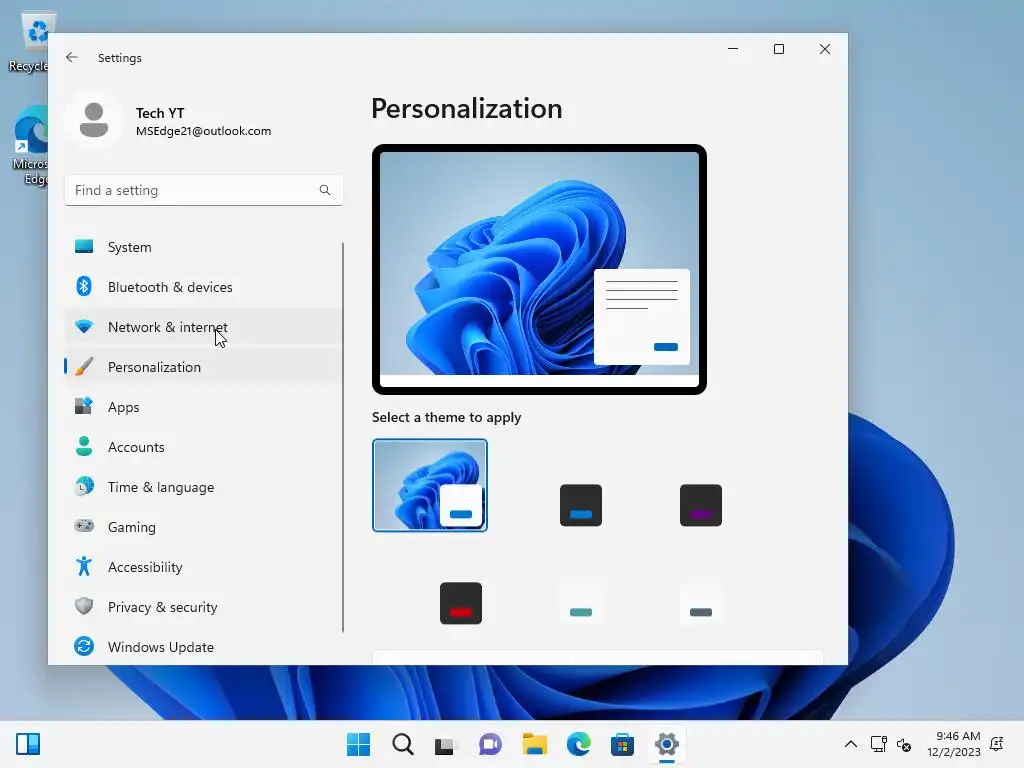
Task: Open System settings category
Action: pos(204,247)
